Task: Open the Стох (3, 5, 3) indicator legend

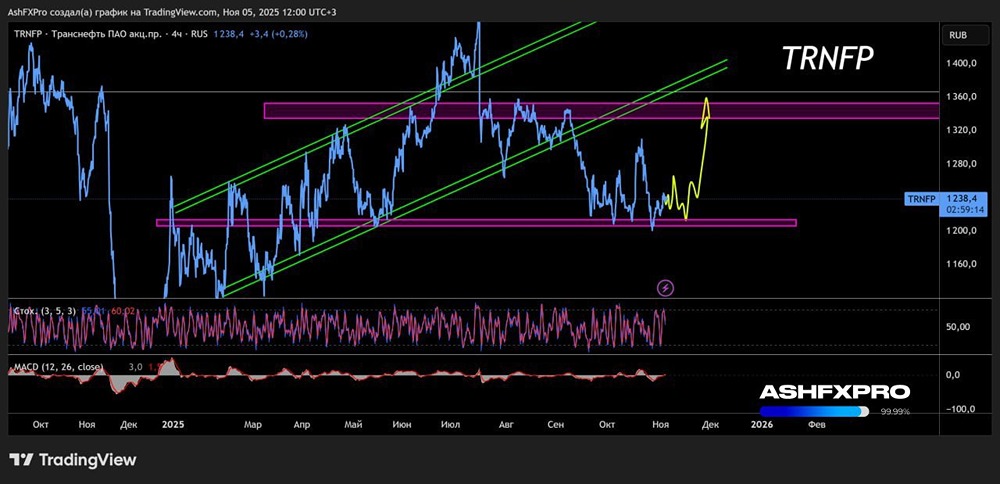Action: tap(45, 311)
